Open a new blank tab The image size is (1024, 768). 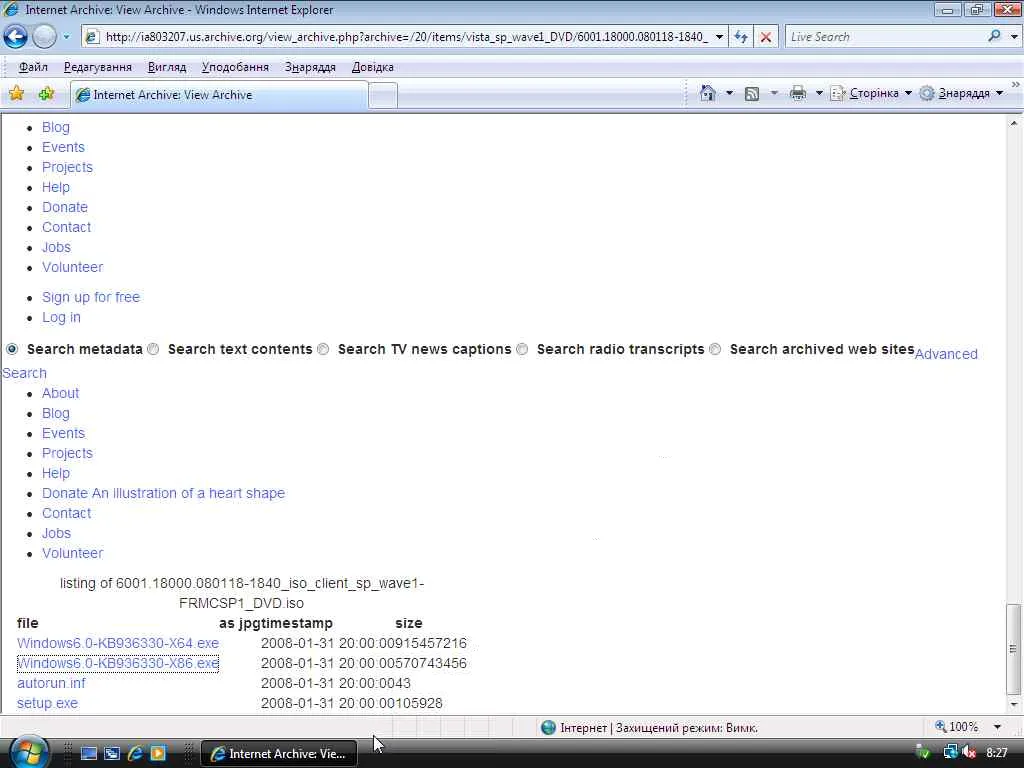pos(383,96)
